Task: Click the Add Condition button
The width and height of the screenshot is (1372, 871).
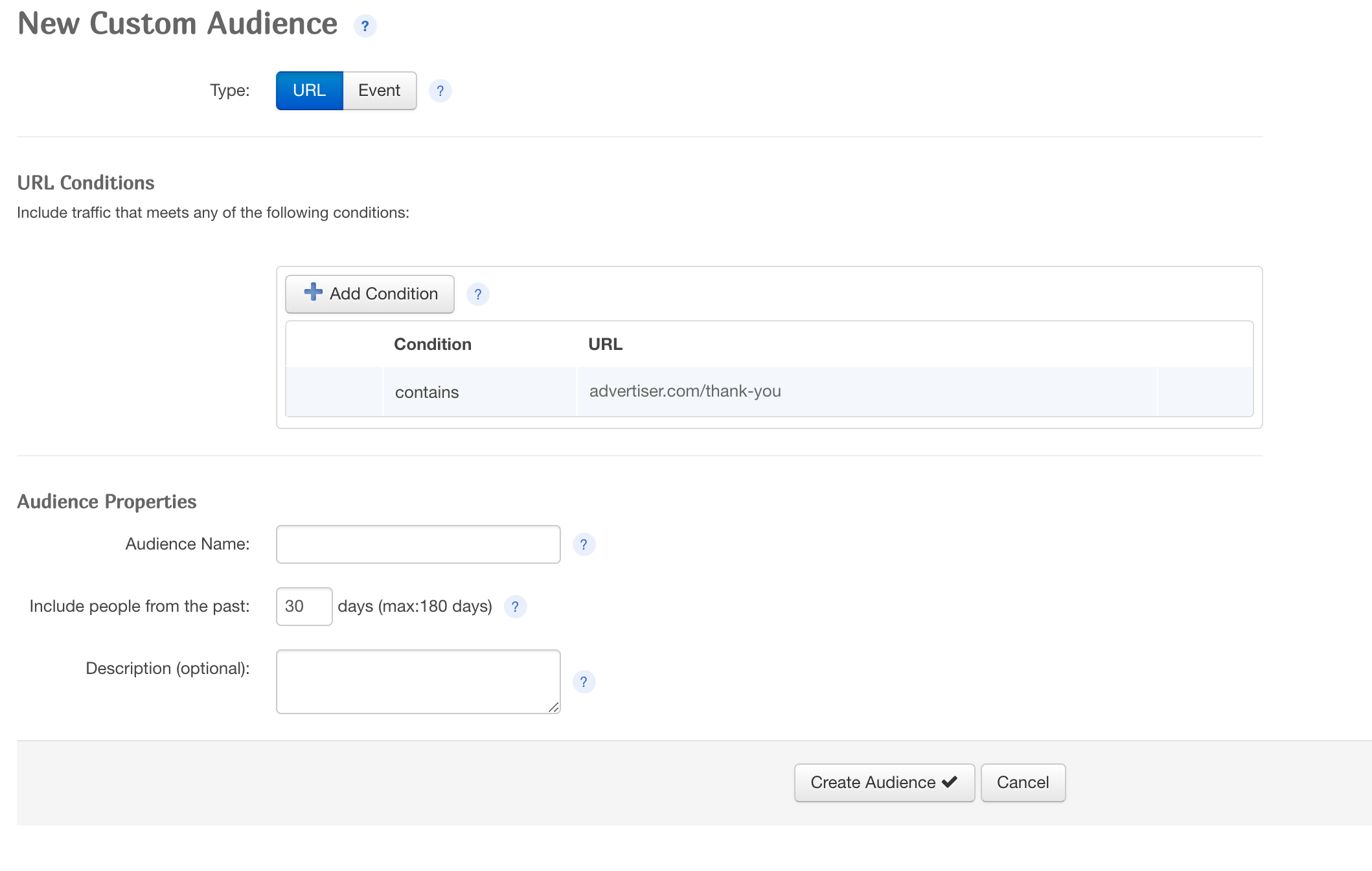Action: coord(370,294)
